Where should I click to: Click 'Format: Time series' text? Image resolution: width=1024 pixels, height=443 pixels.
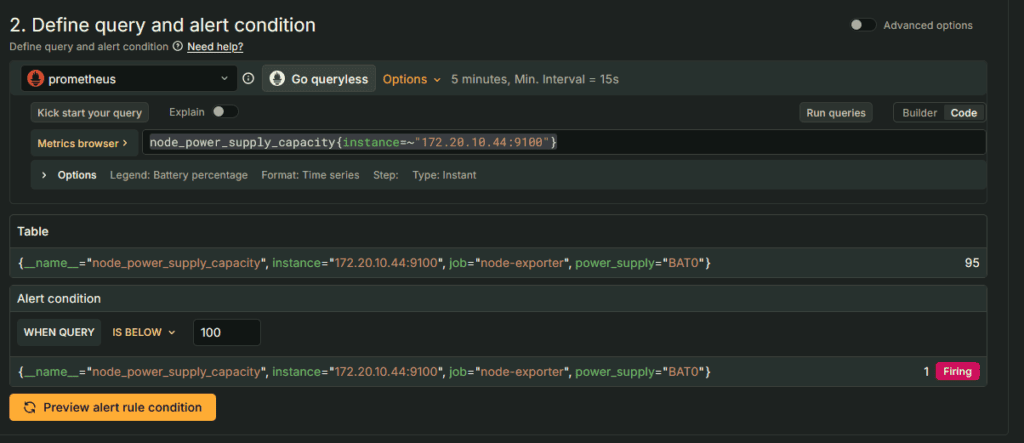310,175
